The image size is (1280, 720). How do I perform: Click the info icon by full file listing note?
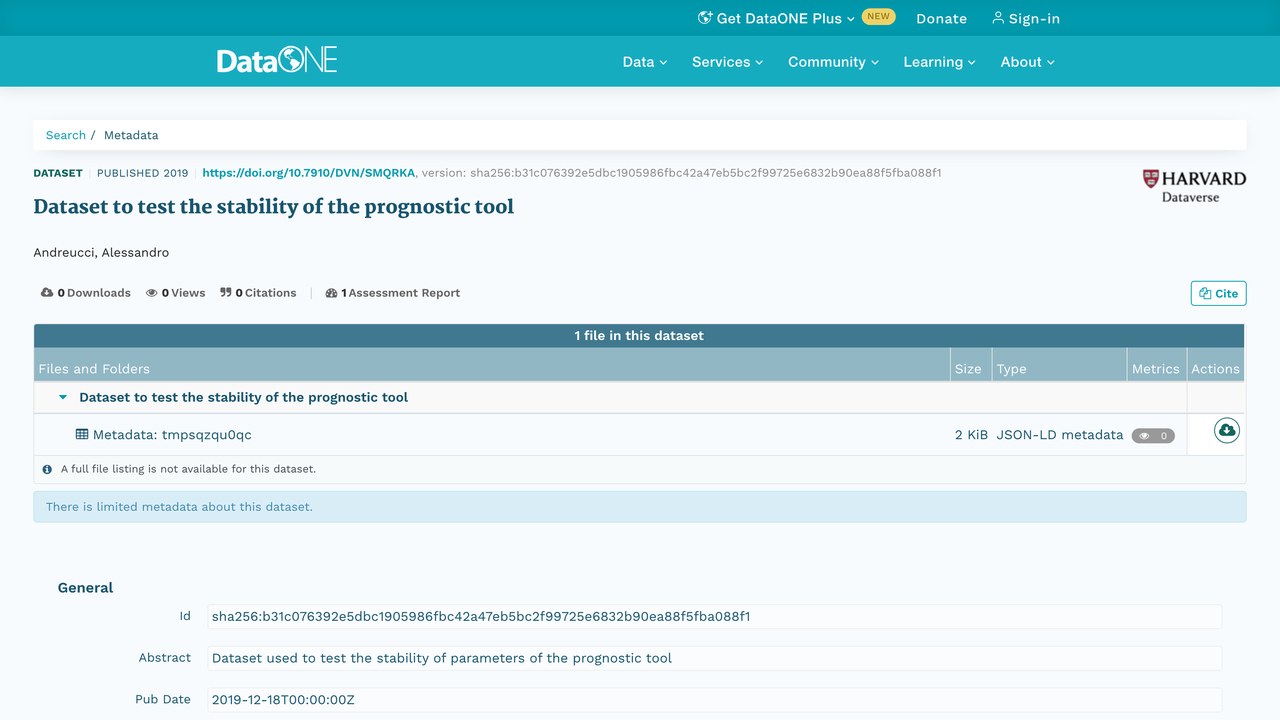(x=47, y=469)
